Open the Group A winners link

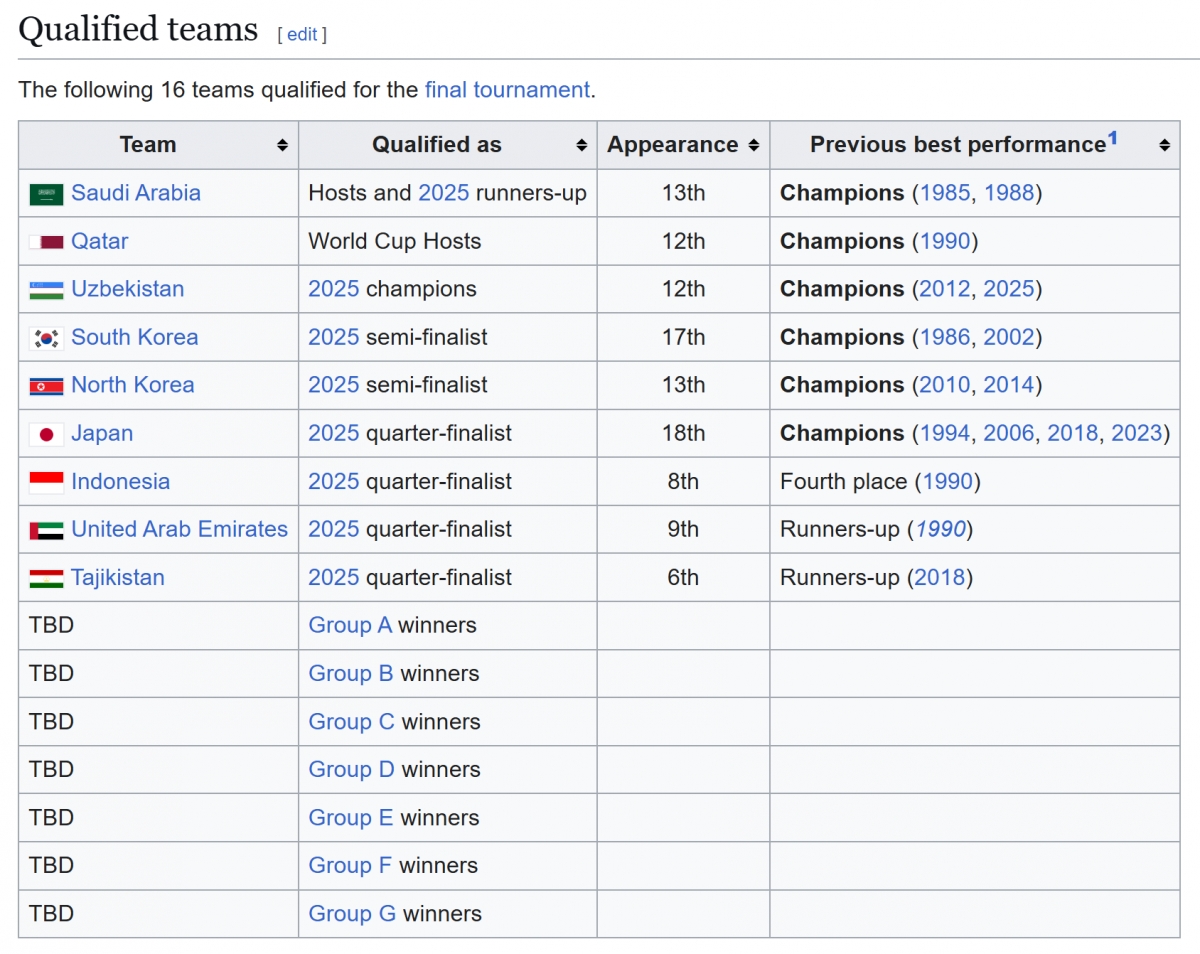tap(350, 625)
